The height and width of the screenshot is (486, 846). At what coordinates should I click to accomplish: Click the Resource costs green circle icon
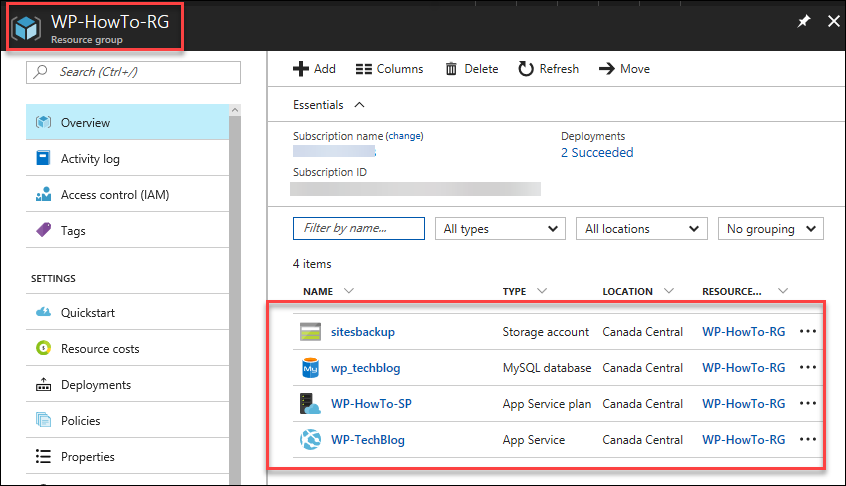pyautogui.click(x=43, y=348)
